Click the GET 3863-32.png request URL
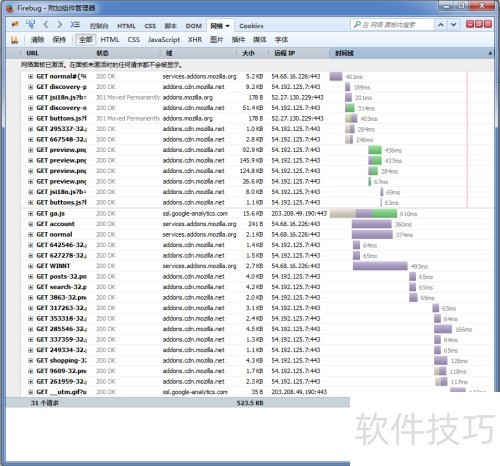This screenshot has width=500, height=466. click(61, 298)
